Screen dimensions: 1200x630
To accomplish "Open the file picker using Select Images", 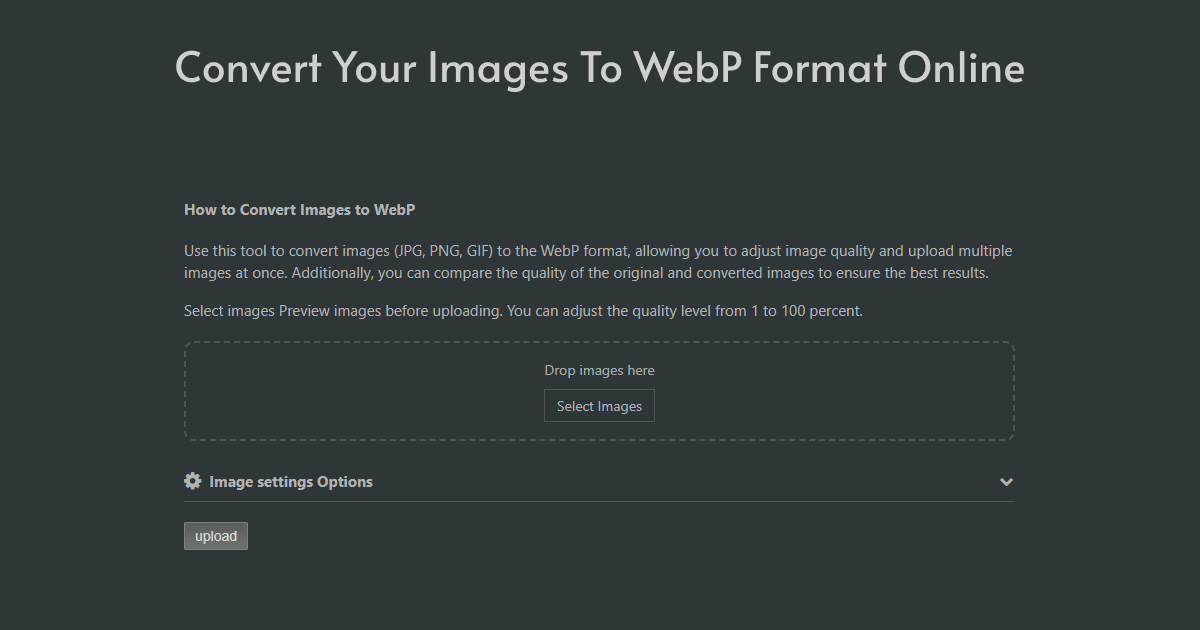I will (x=599, y=405).
